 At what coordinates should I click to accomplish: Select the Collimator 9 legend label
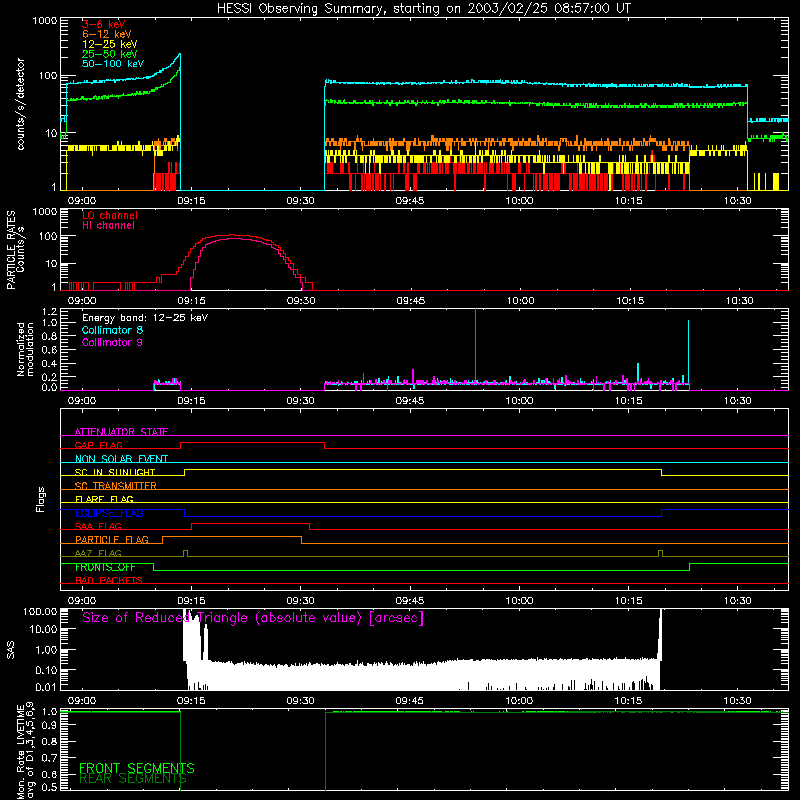coord(112,342)
